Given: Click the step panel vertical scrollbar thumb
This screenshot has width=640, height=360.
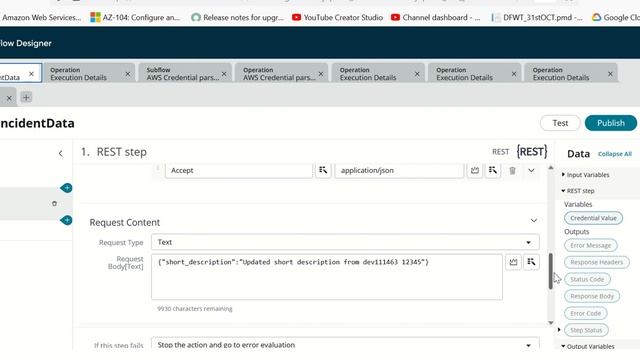Looking at the screenshot, I should [x=551, y=271].
